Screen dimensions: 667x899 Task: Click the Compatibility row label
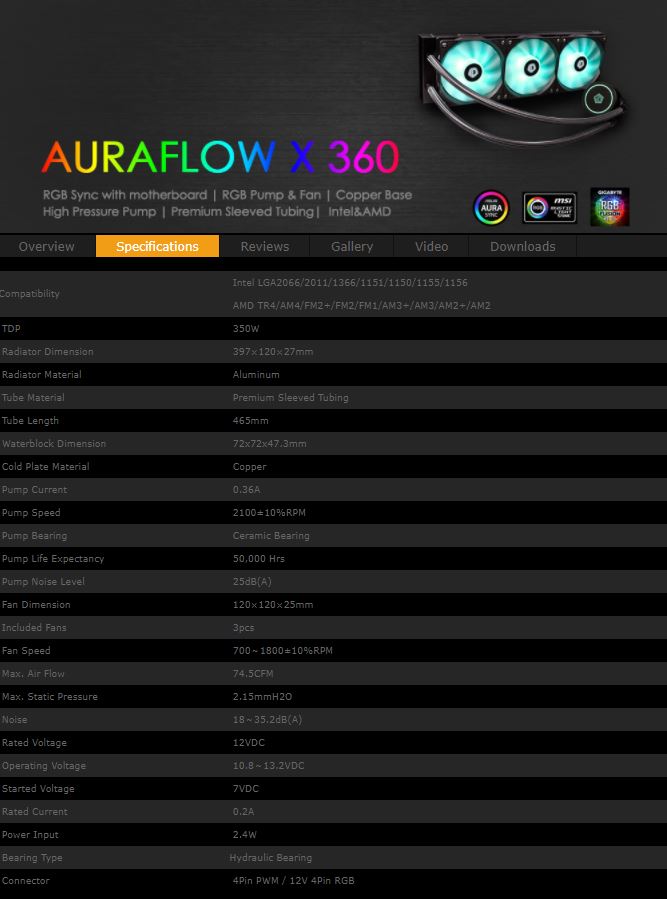click(30, 294)
